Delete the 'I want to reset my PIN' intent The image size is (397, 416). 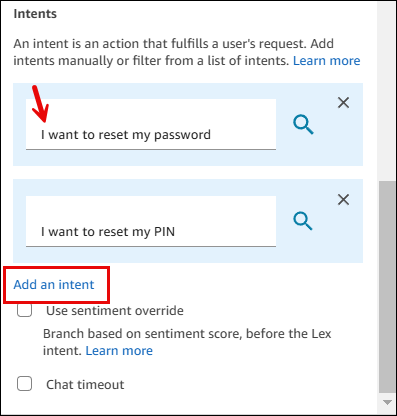click(x=343, y=200)
